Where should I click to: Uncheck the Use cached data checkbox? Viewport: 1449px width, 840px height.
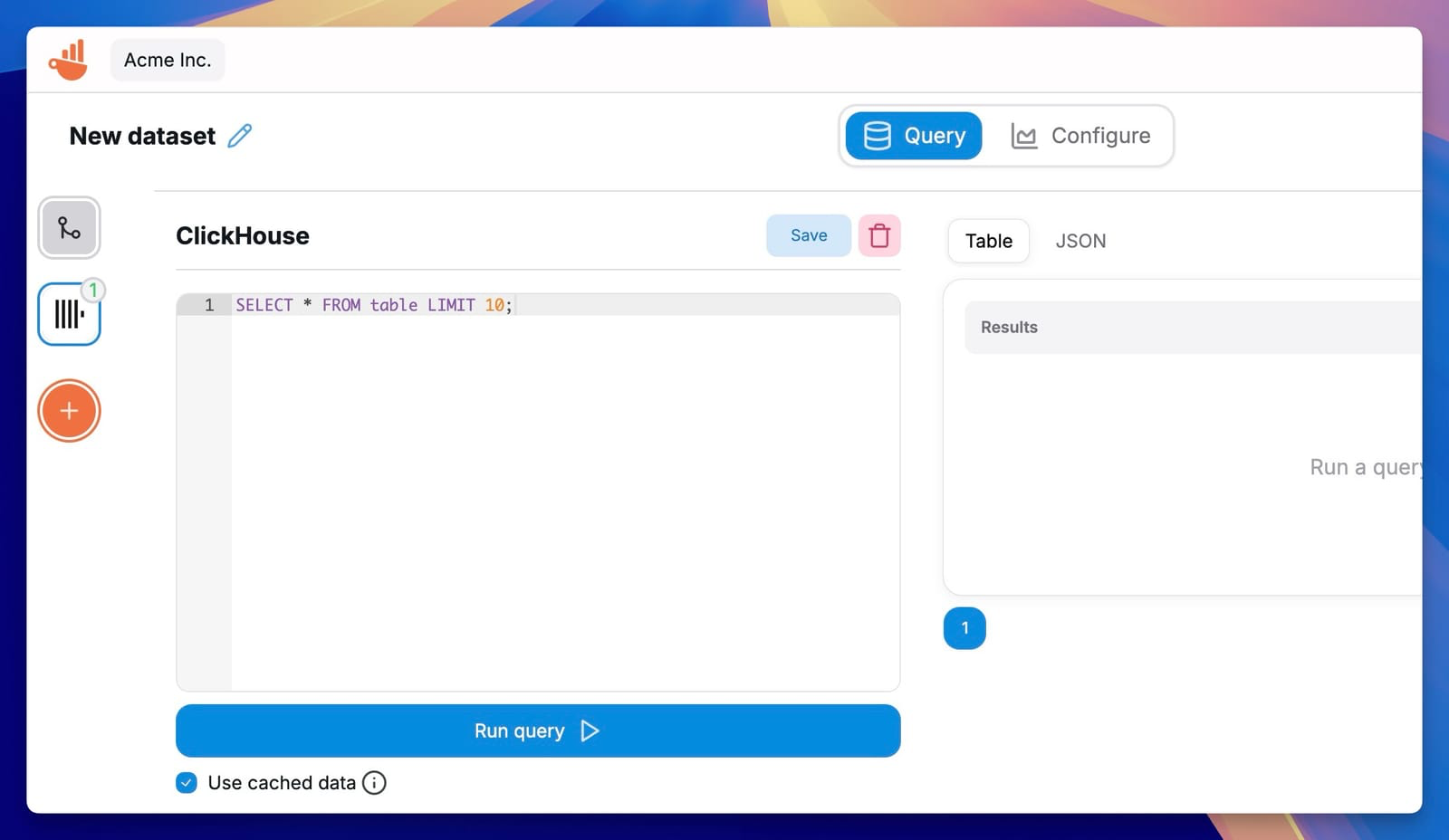click(187, 782)
